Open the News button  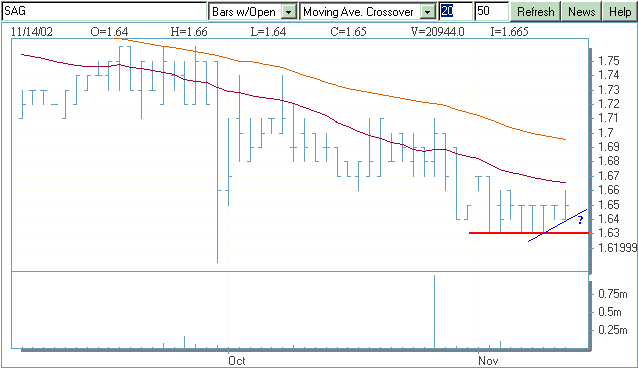coord(581,11)
